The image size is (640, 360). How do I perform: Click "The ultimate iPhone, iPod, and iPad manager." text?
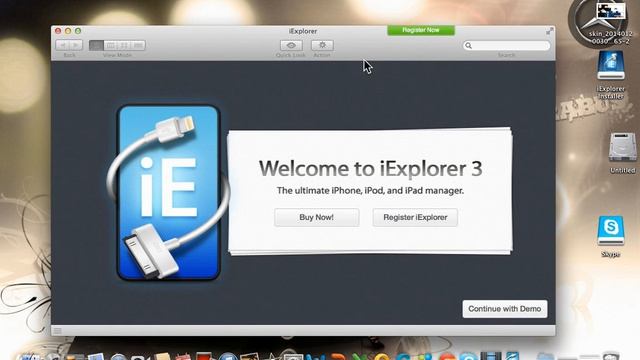370,191
